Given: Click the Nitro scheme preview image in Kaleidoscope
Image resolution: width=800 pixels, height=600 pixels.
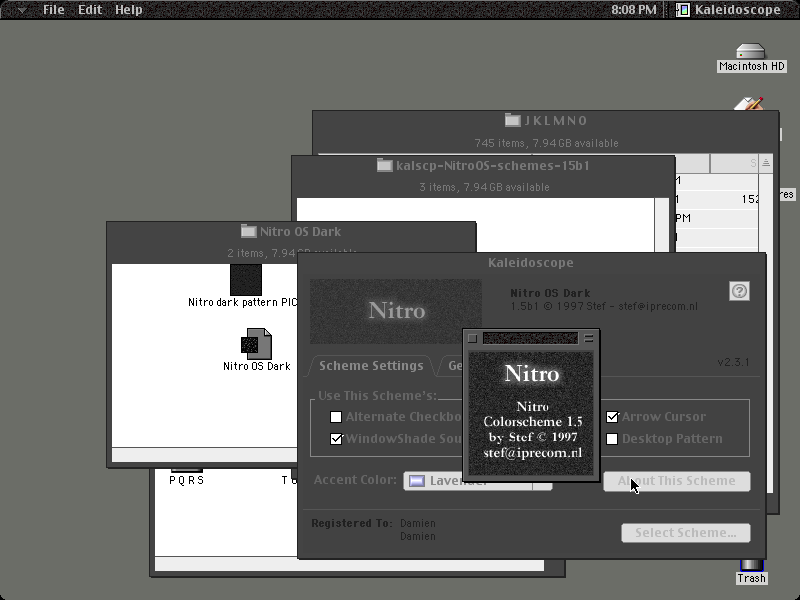Looking at the screenshot, I should pyautogui.click(x=395, y=311).
